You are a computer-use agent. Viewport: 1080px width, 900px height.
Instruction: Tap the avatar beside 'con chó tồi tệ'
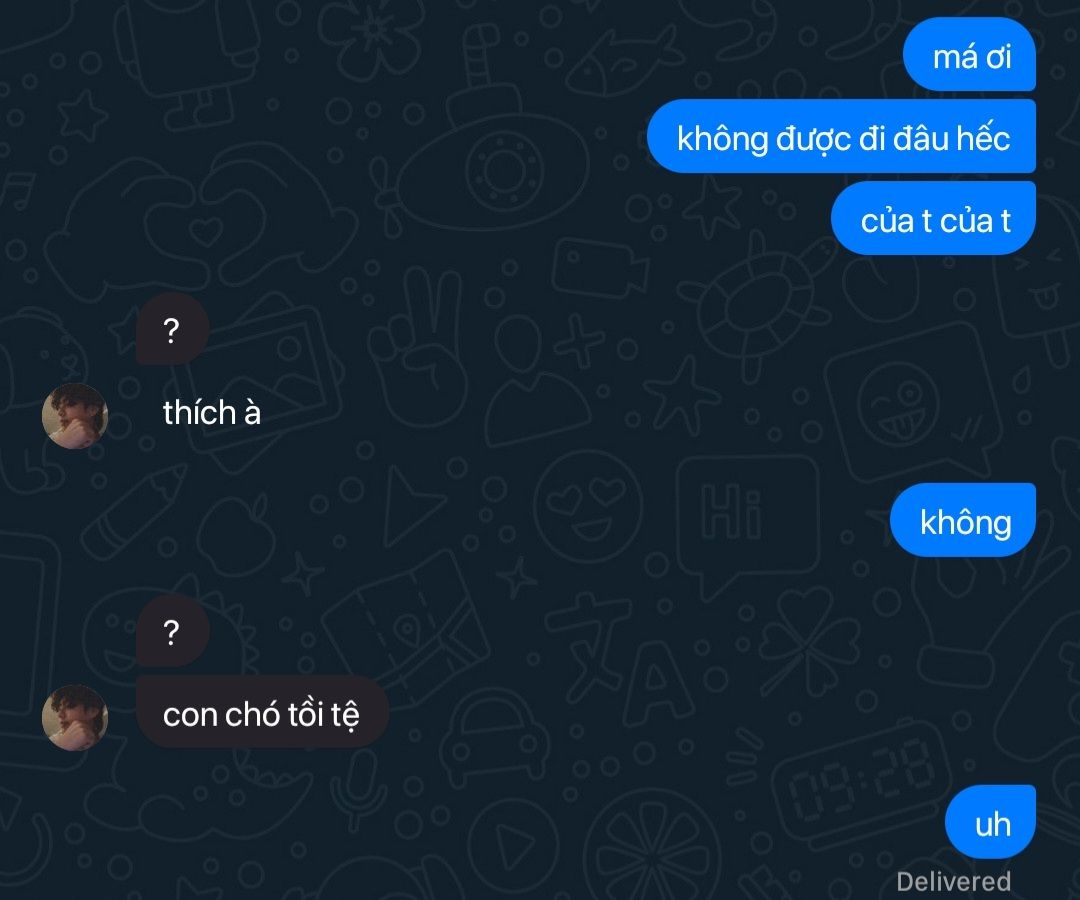click(75, 718)
